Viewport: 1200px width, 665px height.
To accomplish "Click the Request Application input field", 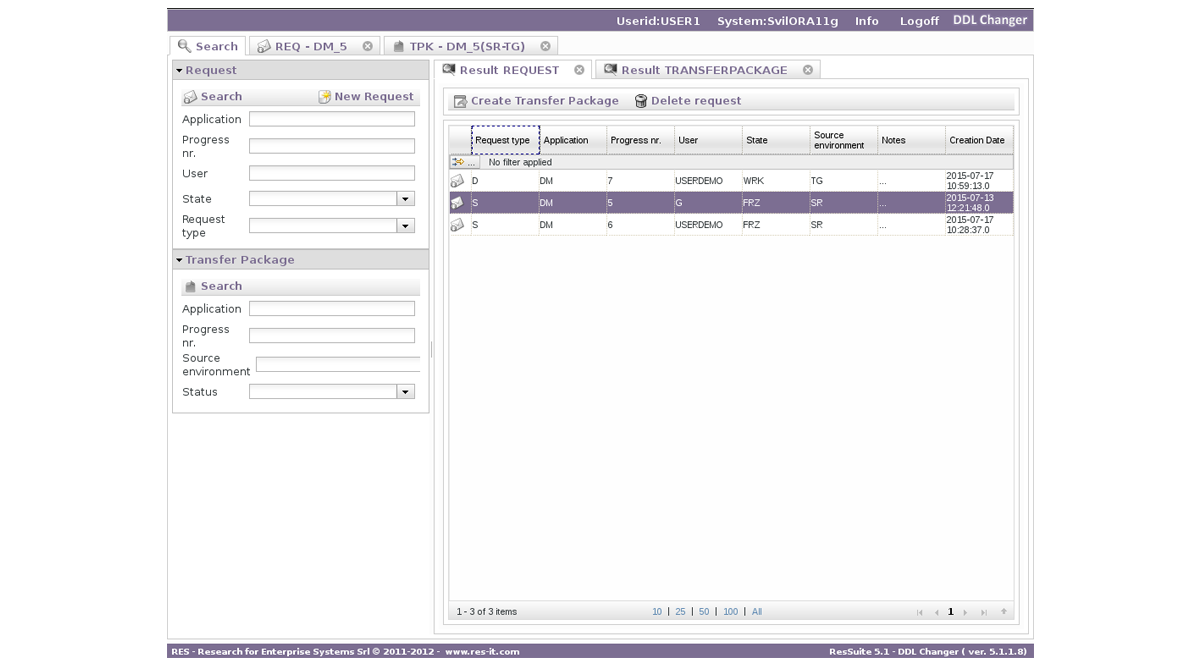I will pyautogui.click(x=332, y=119).
